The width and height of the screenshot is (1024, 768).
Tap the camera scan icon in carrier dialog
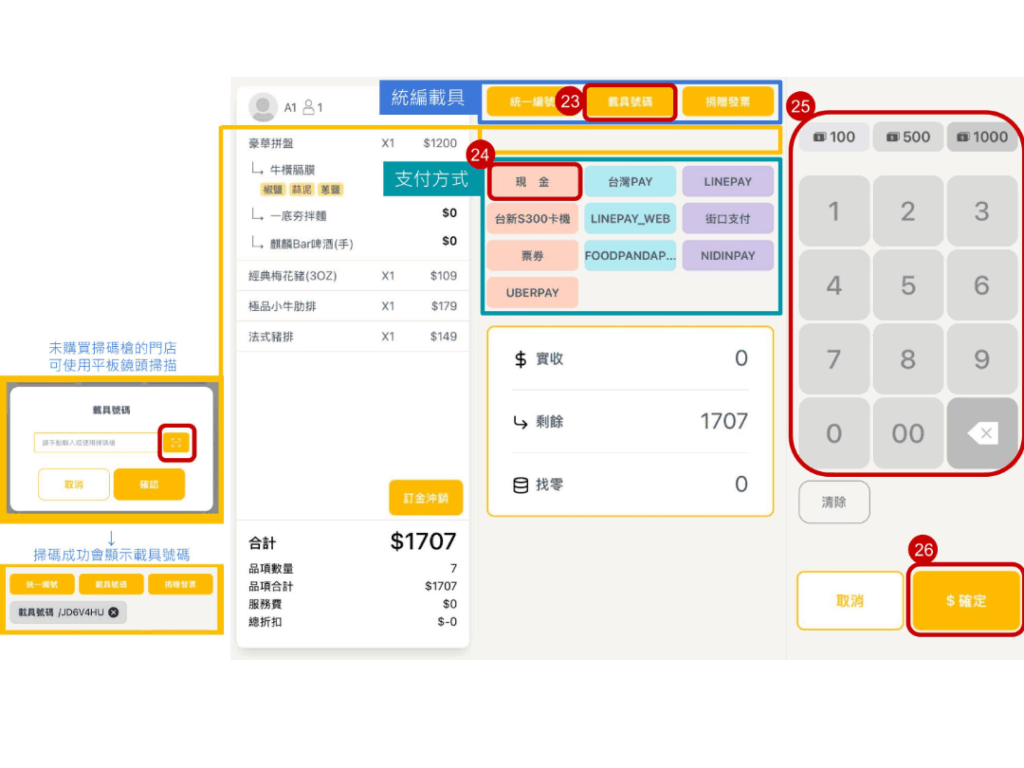point(176,442)
